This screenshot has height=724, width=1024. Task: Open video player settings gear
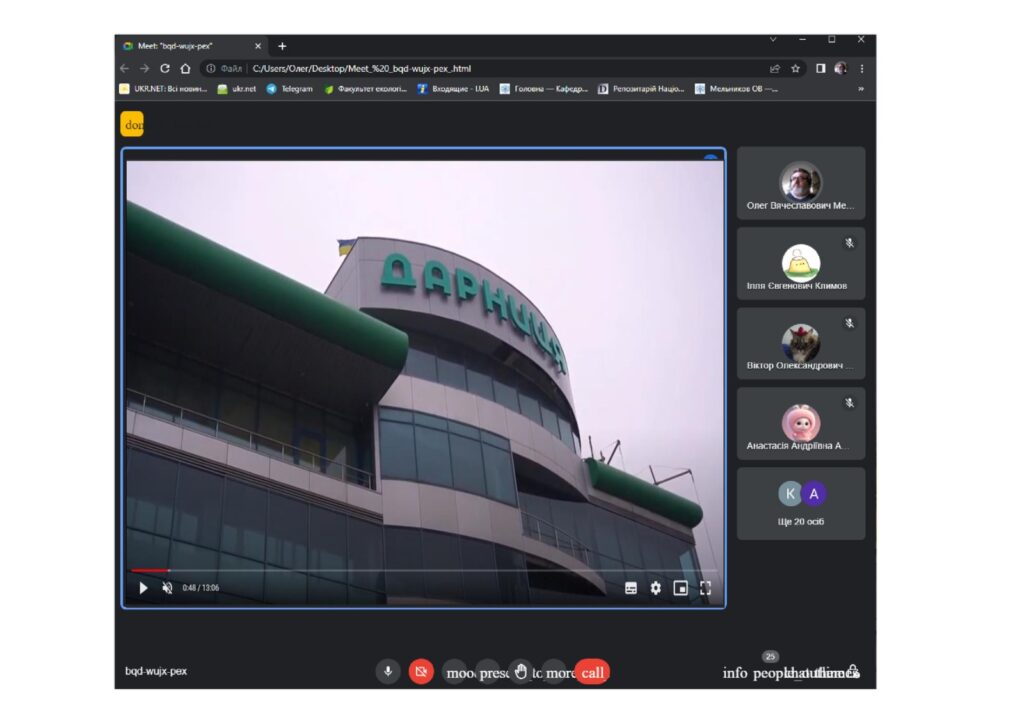coord(656,588)
